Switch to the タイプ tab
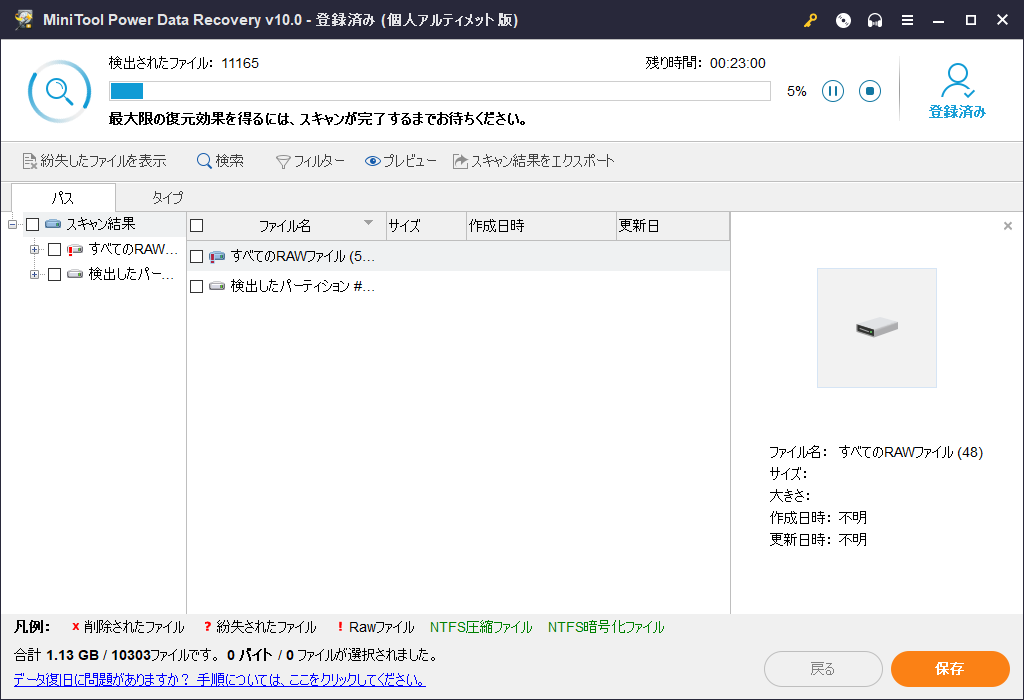The height and width of the screenshot is (700, 1024). [x=167, y=198]
